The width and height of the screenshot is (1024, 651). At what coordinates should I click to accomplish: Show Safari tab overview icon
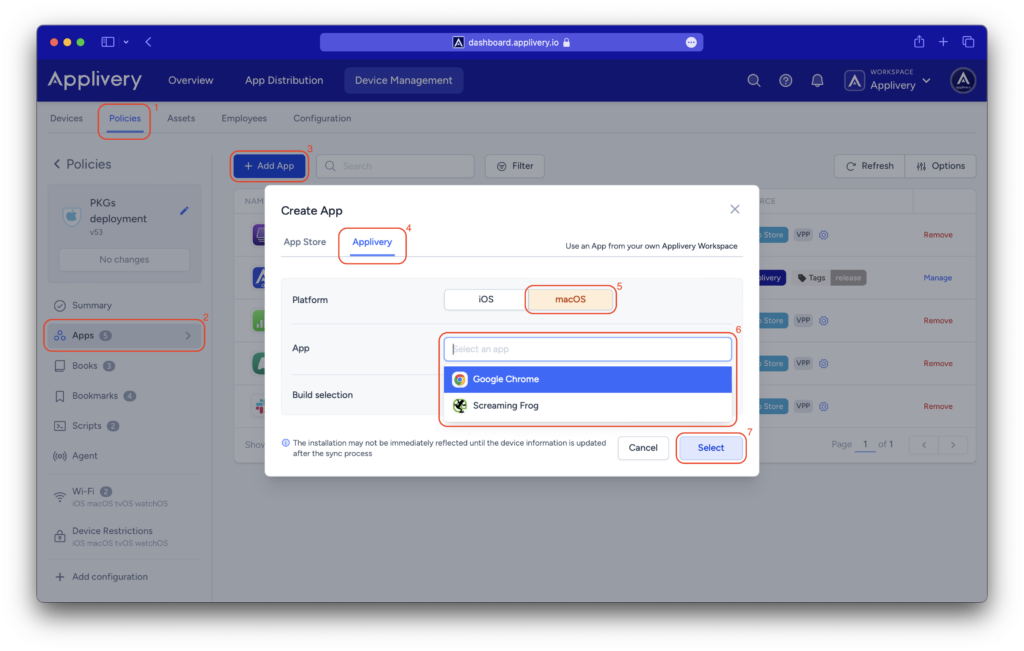pos(968,42)
